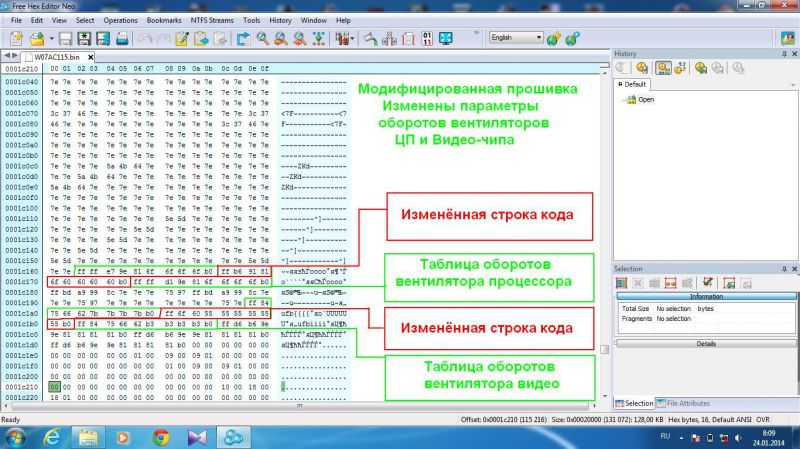Open the English language dropdown

516,37
